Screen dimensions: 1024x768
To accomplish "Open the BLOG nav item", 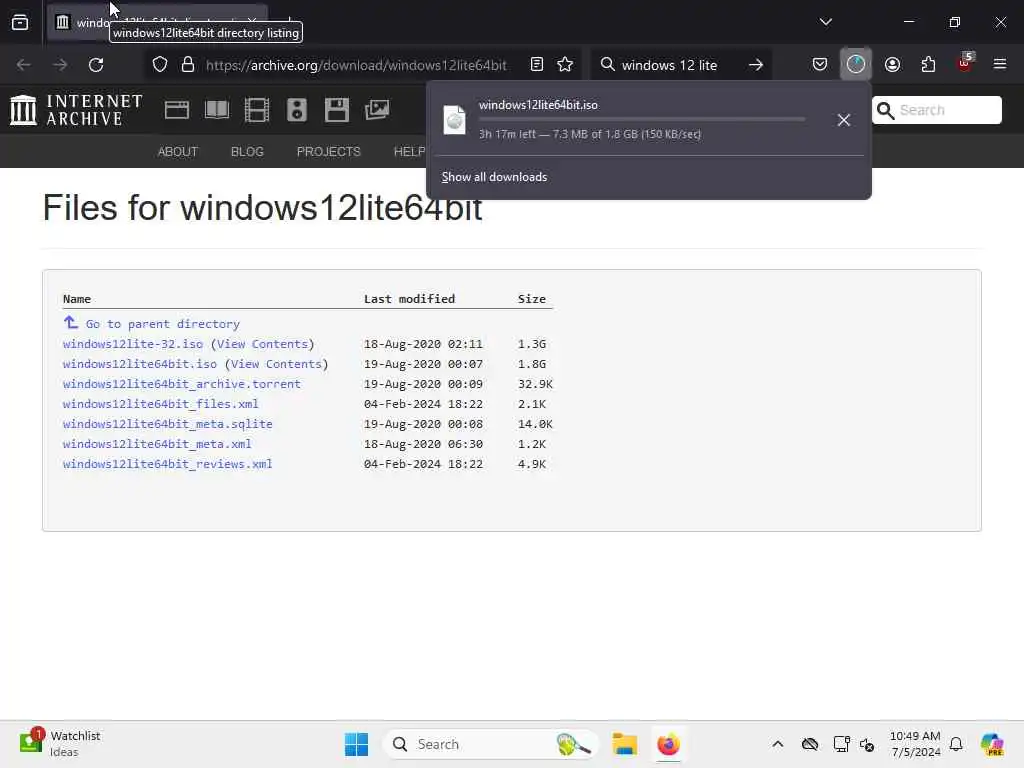I will click(247, 152).
